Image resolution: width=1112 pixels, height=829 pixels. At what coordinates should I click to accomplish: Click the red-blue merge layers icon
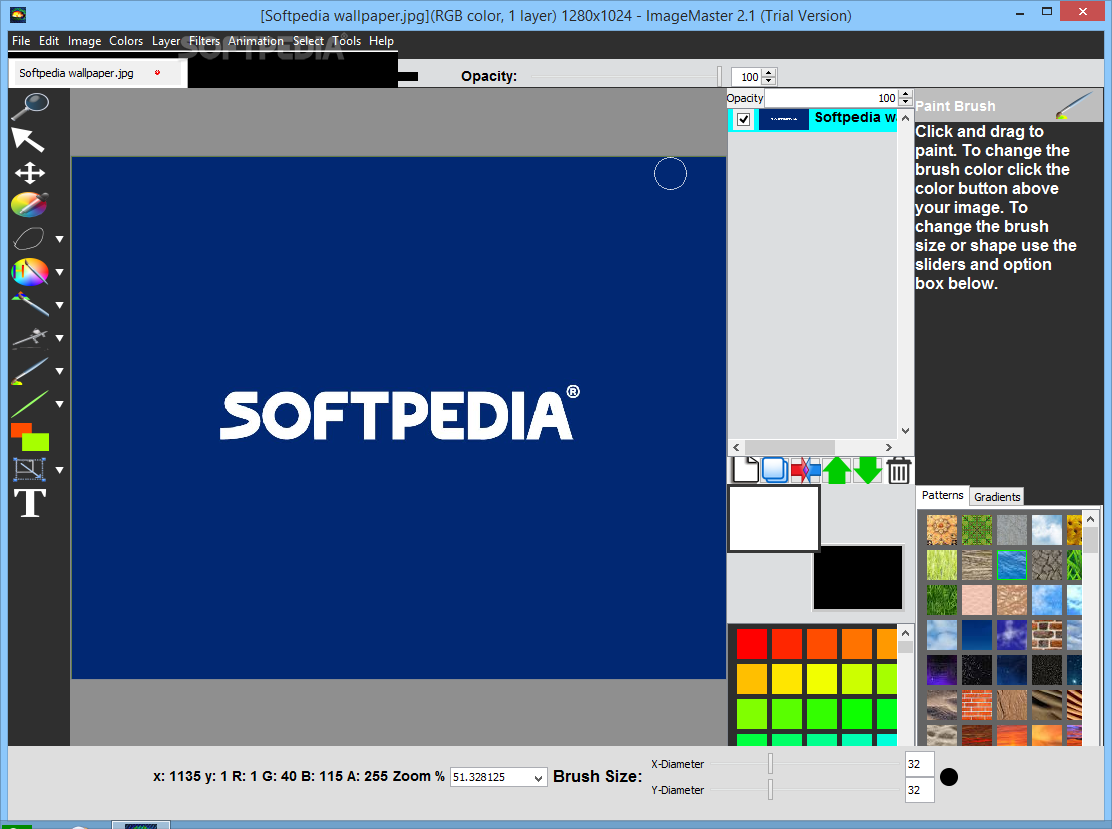click(806, 470)
